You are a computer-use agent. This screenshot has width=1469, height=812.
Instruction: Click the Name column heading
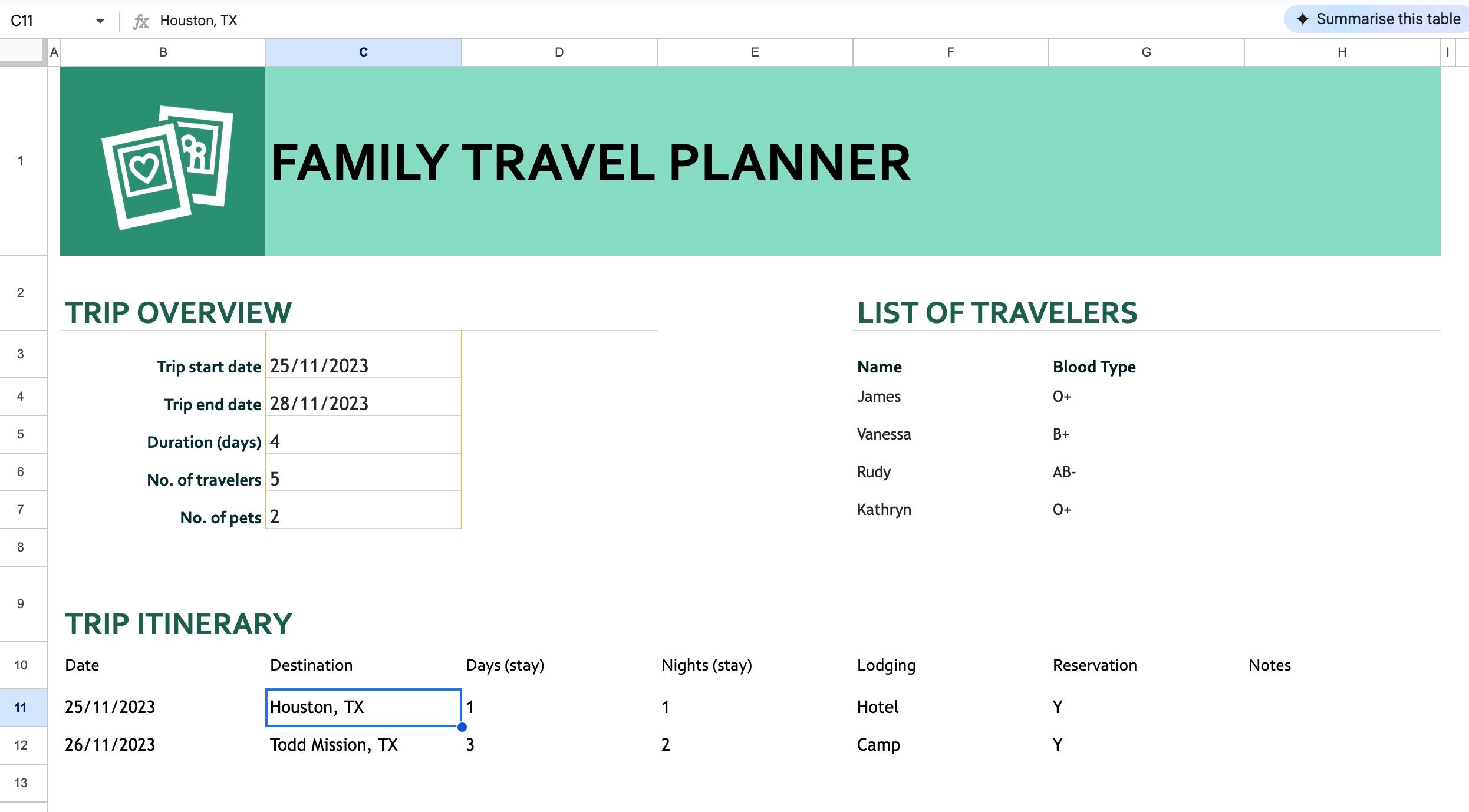880,367
